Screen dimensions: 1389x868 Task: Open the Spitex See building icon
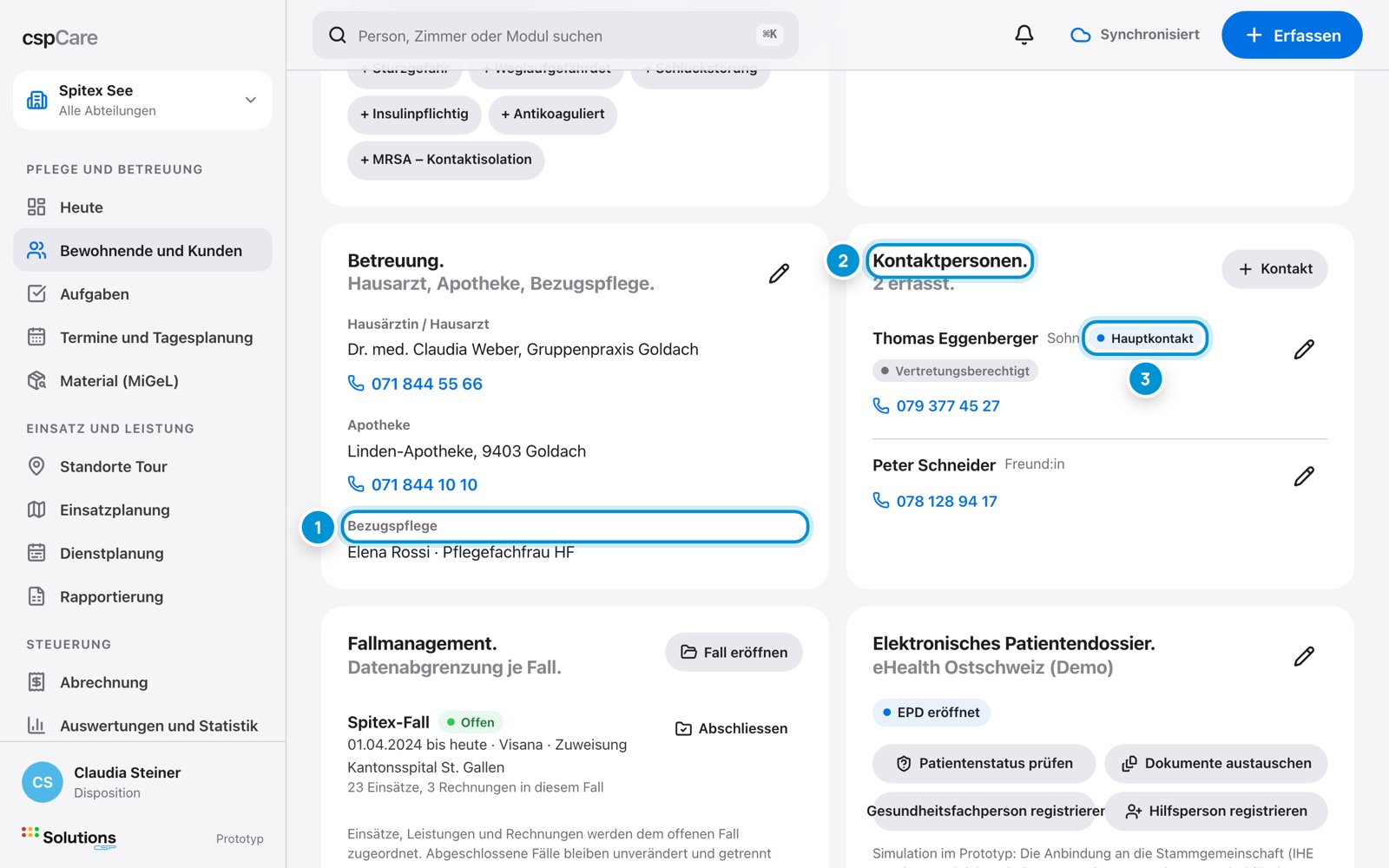tap(37, 100)
